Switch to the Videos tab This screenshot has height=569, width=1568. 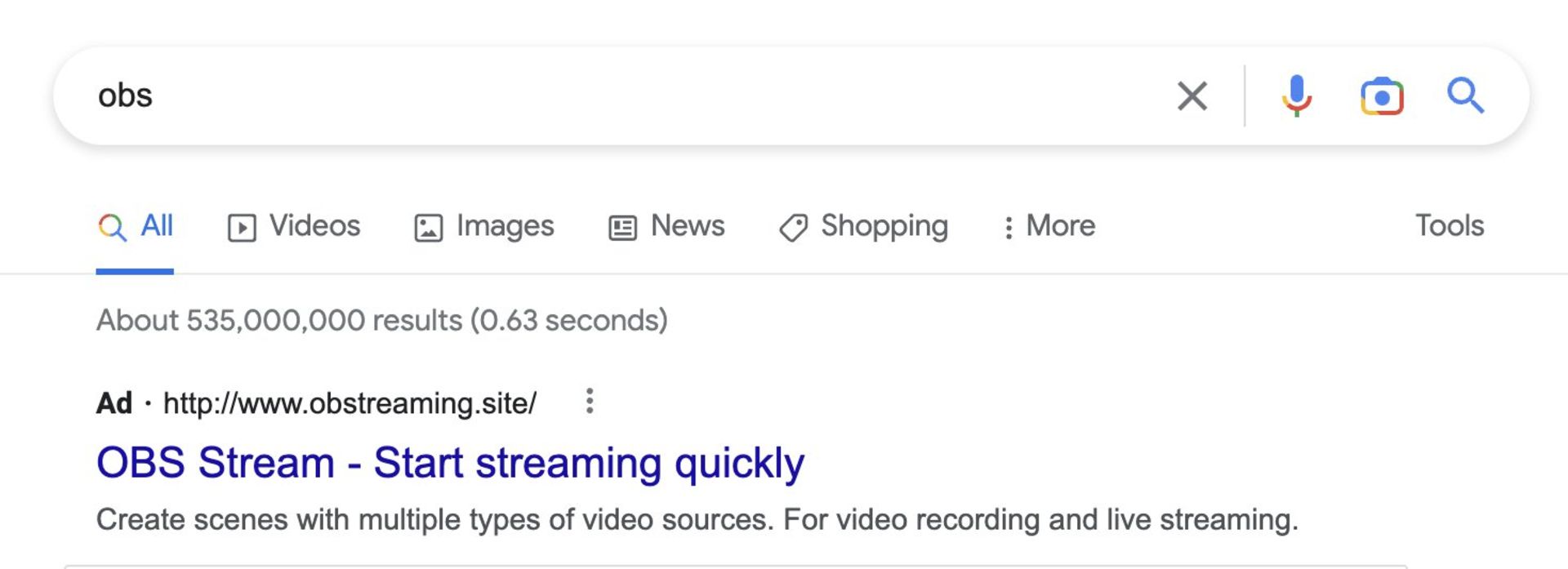click(314, 226)
